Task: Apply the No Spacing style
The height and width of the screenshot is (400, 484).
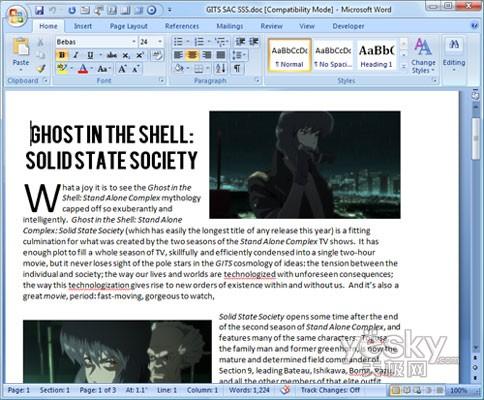Action: click(333, 55)
